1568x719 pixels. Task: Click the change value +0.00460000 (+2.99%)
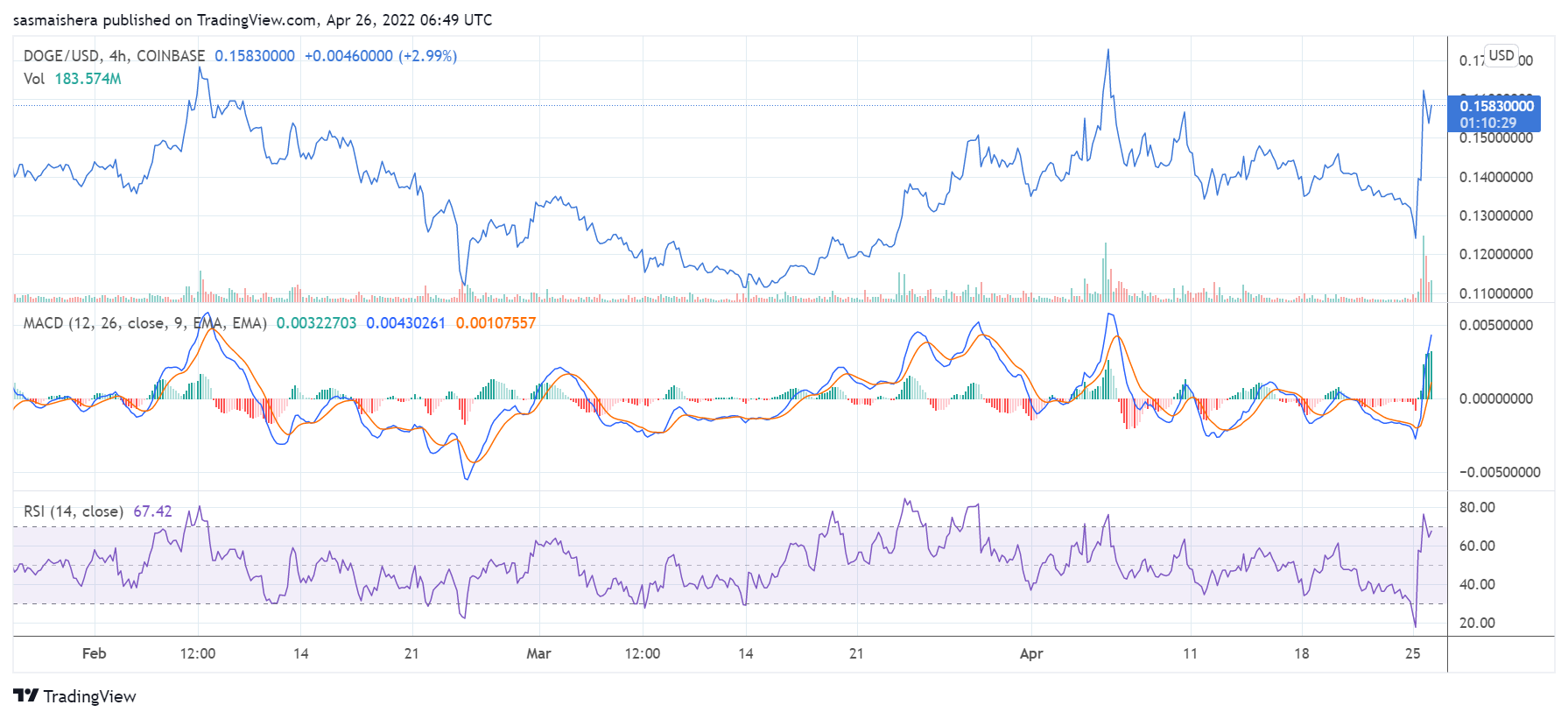[x=381, y=56]
